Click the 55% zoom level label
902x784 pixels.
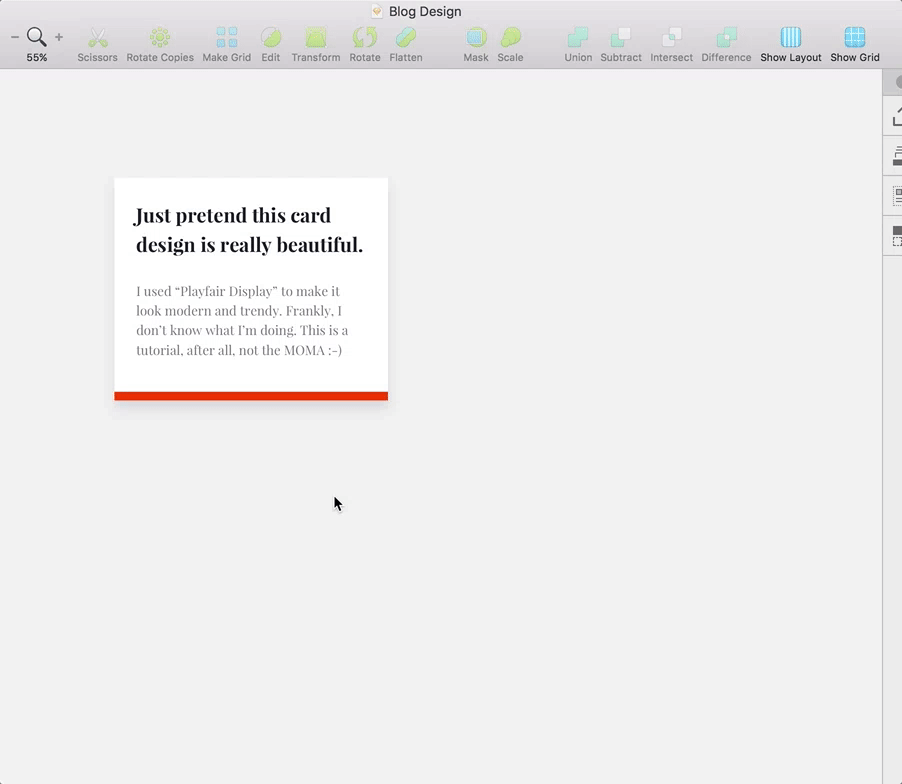pos(37,58)
